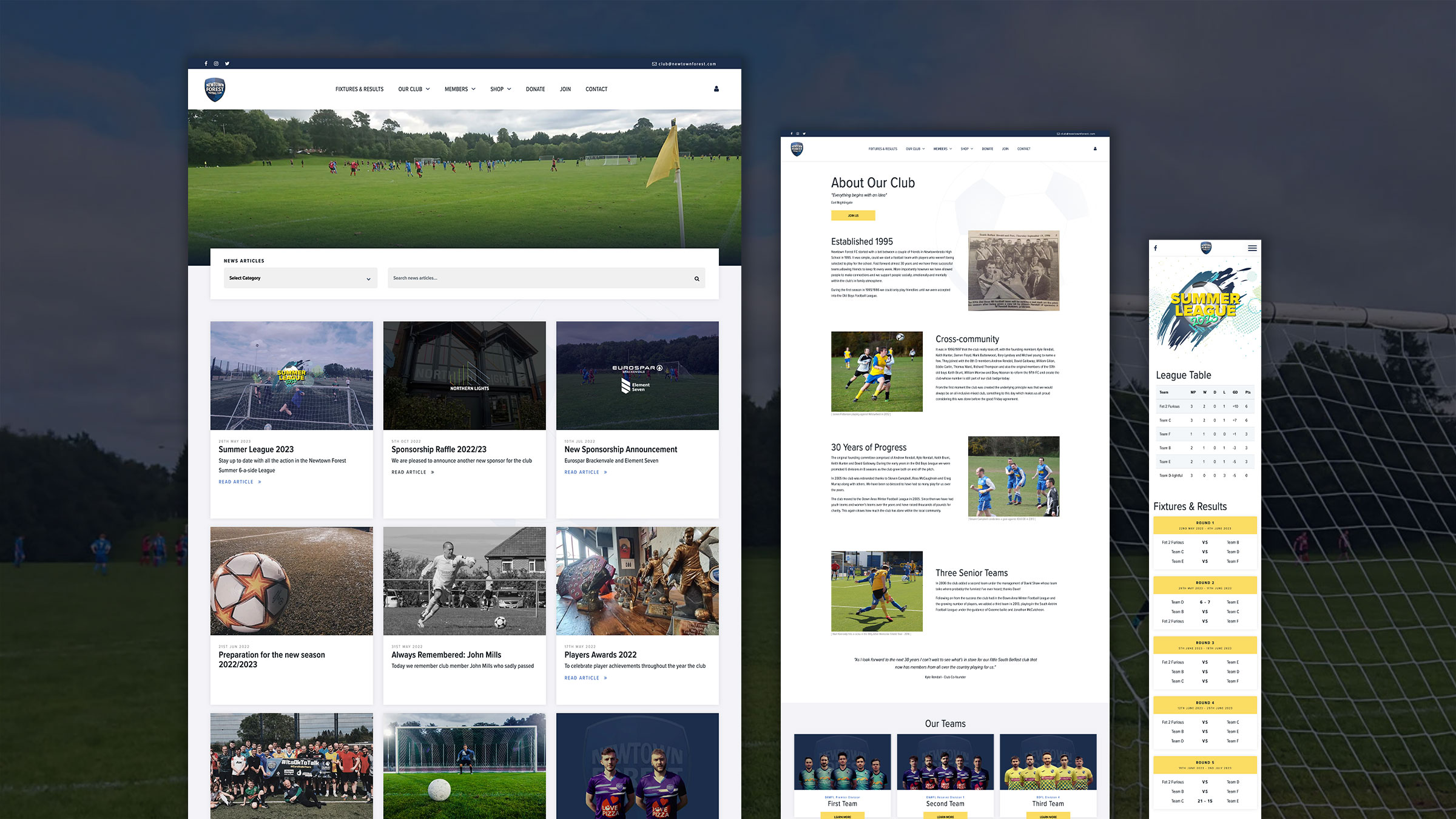Click the Twitter icon in the desktop top bar

click(x=227, y=64)
